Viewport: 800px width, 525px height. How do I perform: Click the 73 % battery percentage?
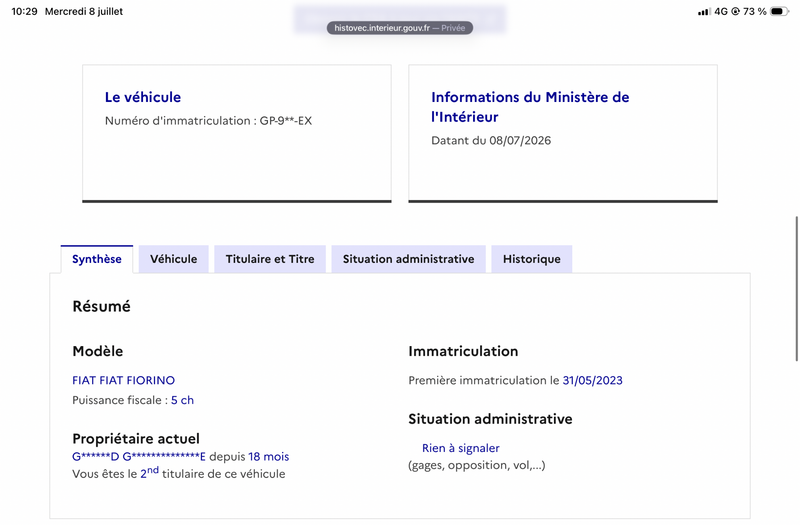click(755, 11)
